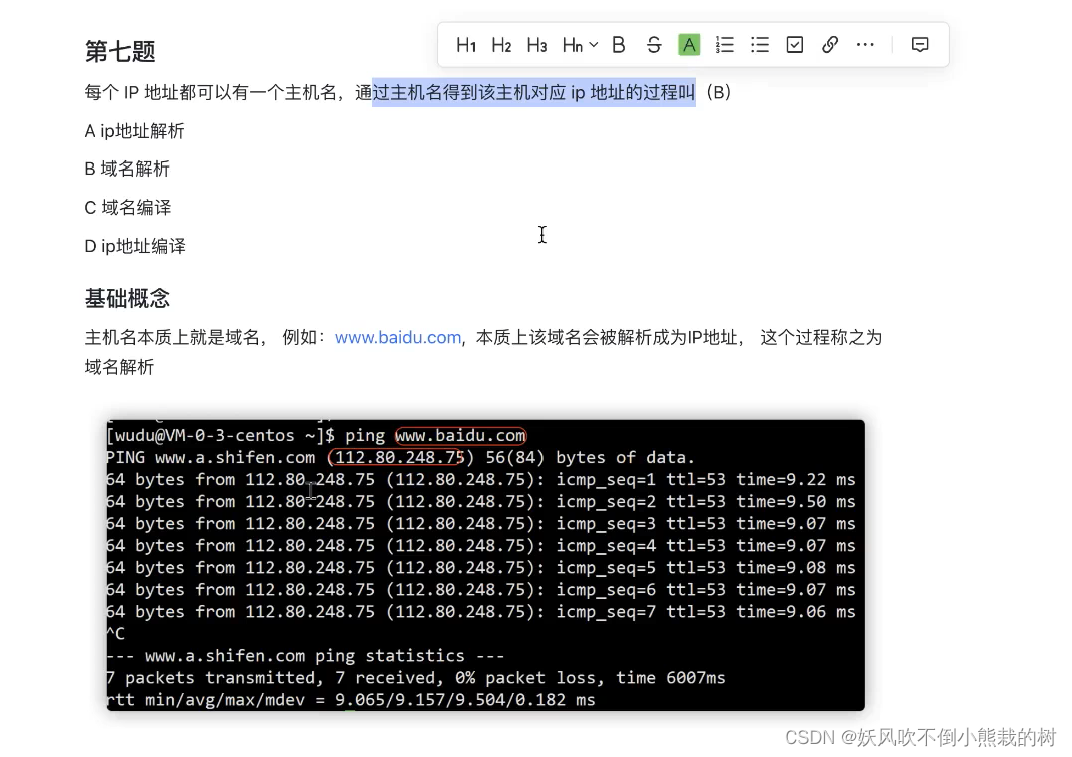Toggle strikethrough formatting
Screen dimensions: 1072x757
[654, 45]
